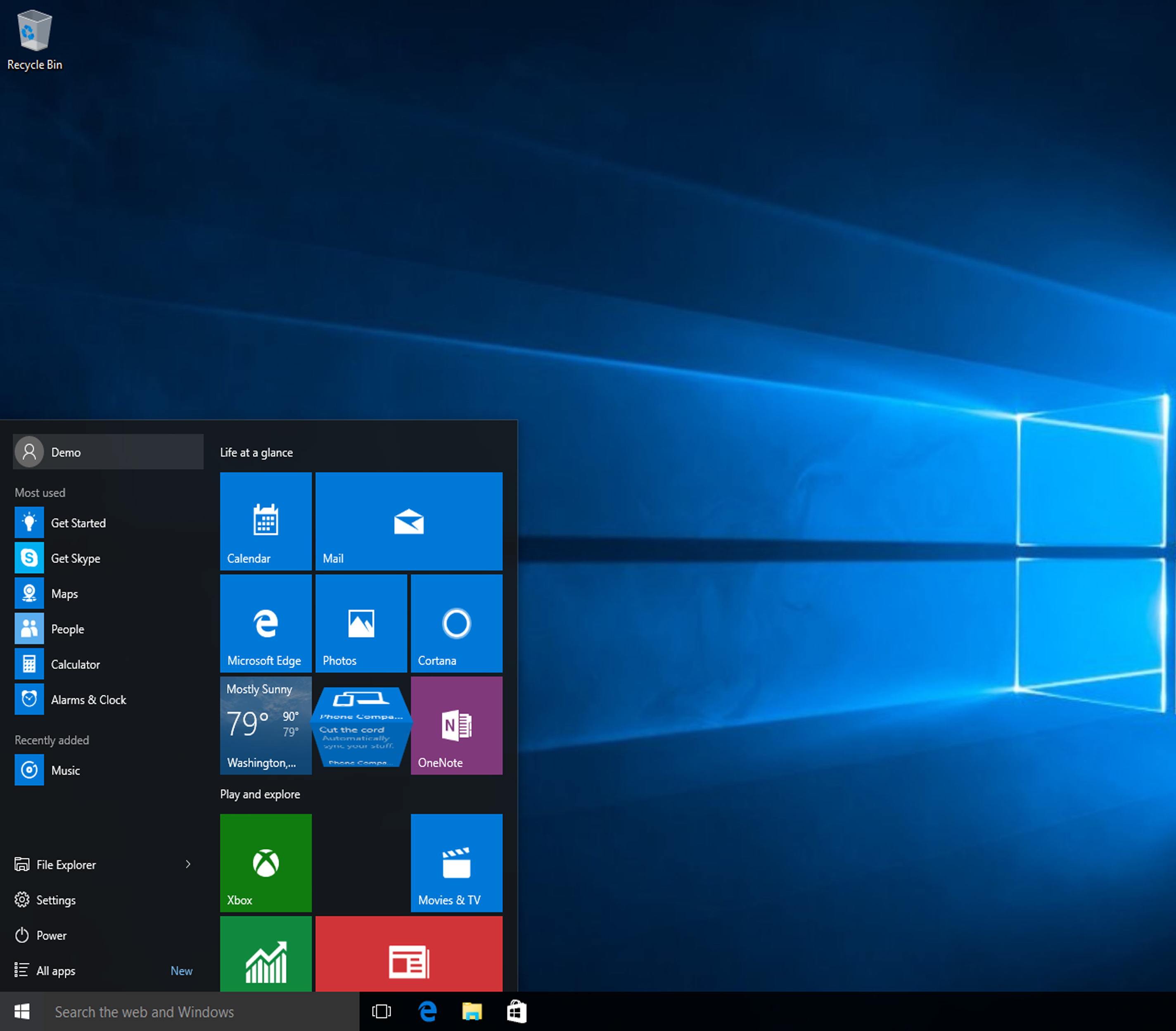Click the Life at a glance group header
The image size is (1176, 1031).
(256, 453)
